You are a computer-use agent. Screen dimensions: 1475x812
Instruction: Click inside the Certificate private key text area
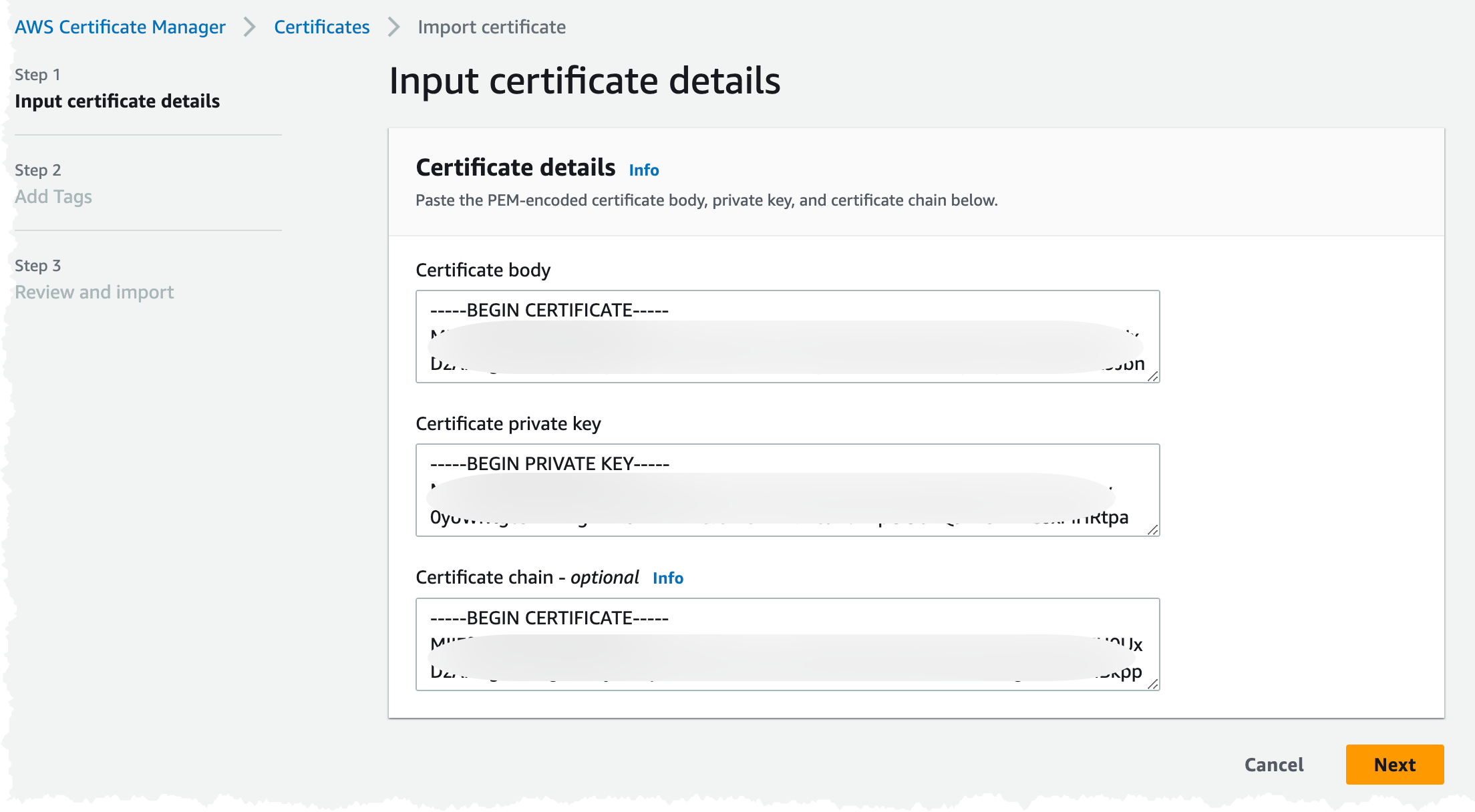pos(788,490)
